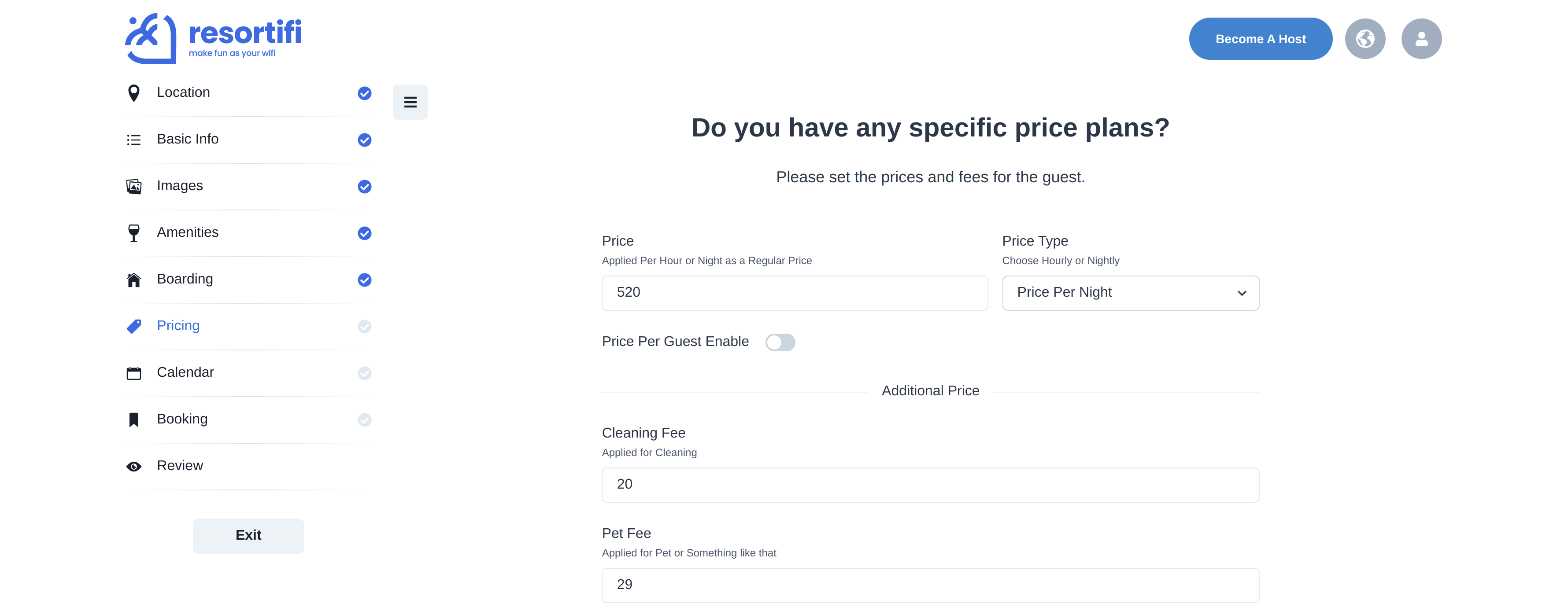Click the Exit button
The image size is (1568, 611).
click(248, 536)
